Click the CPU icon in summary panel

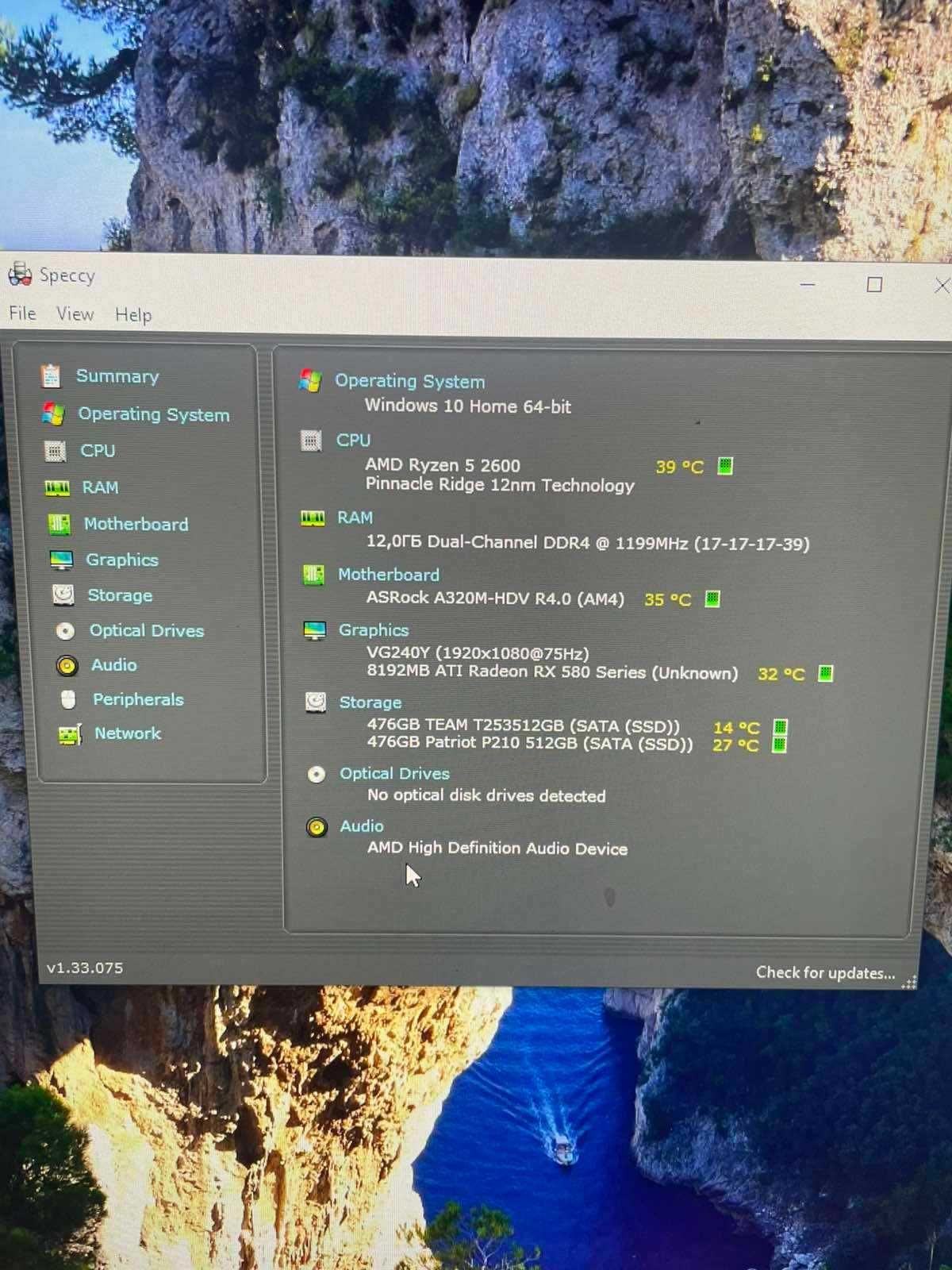(311, 440)
